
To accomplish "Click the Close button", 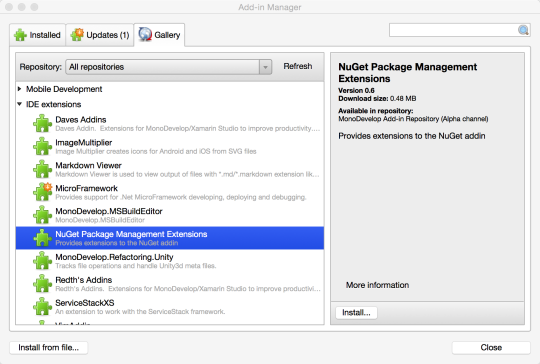I will [x=491, y=347].
